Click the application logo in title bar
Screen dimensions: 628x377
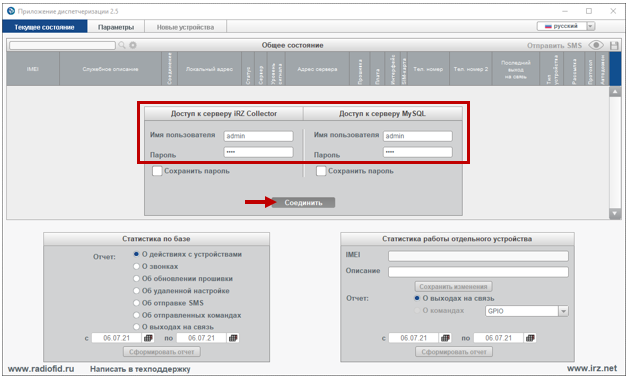click(11, 11)
